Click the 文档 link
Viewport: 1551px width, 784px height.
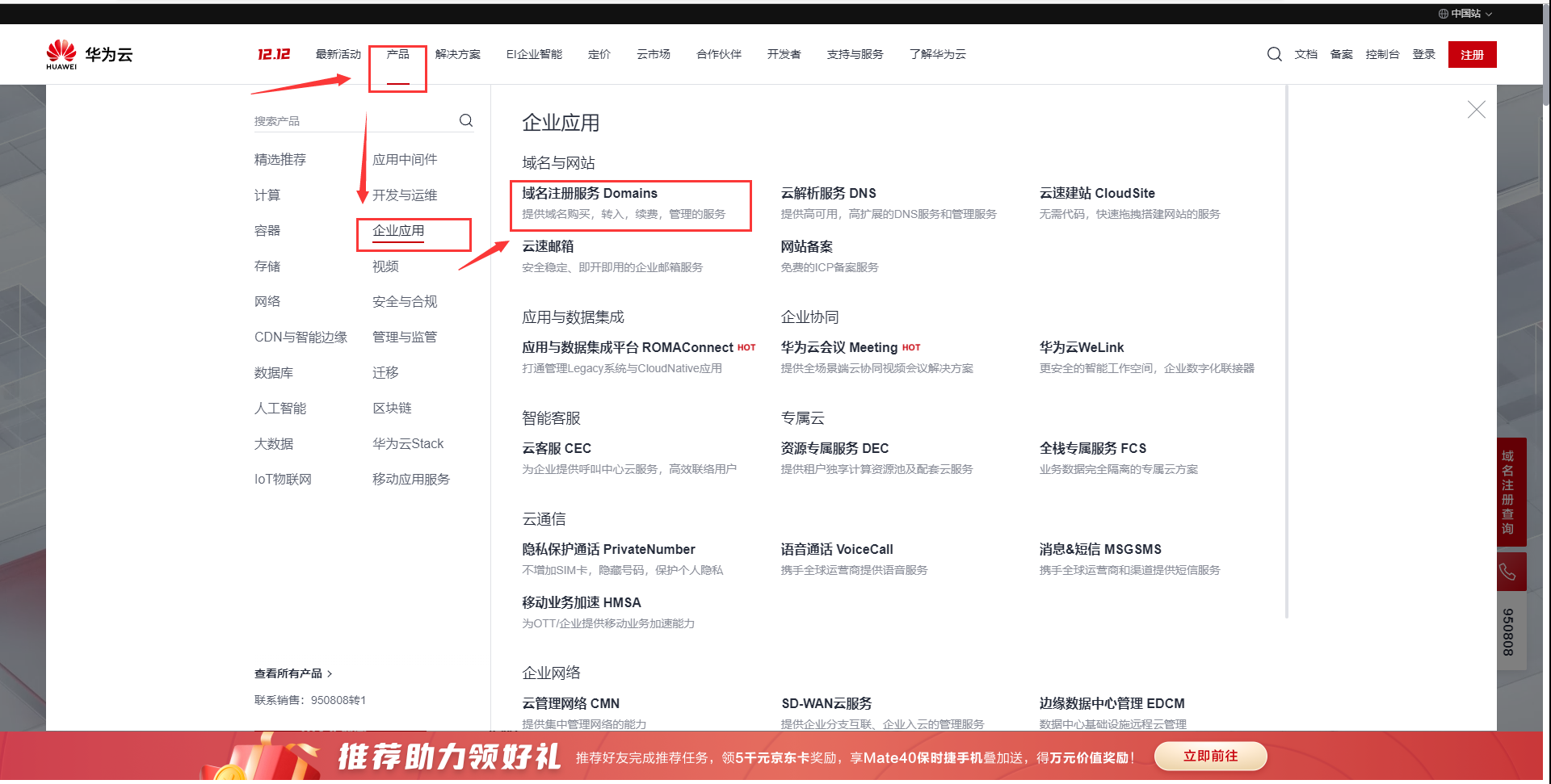pyautogui.click(x=1306, y=54)
